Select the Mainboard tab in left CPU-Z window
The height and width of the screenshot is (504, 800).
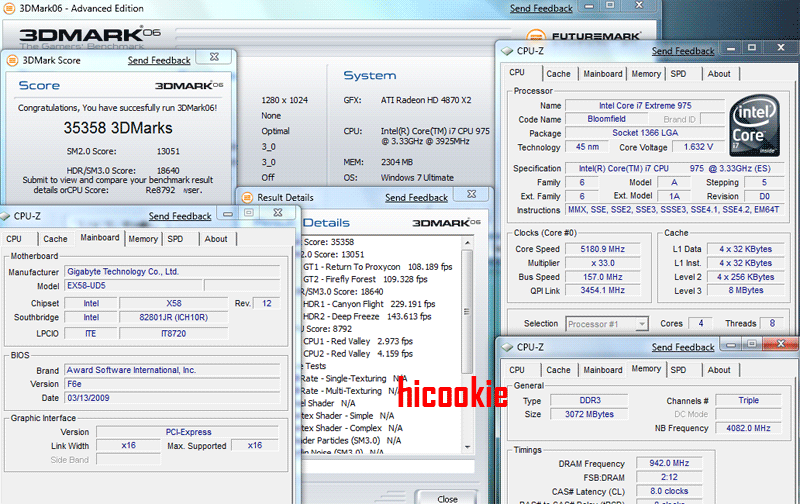[x=99, y=238]
